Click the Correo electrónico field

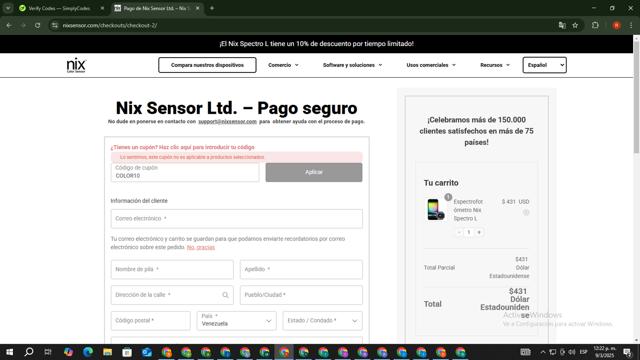(x=236, y=219)
